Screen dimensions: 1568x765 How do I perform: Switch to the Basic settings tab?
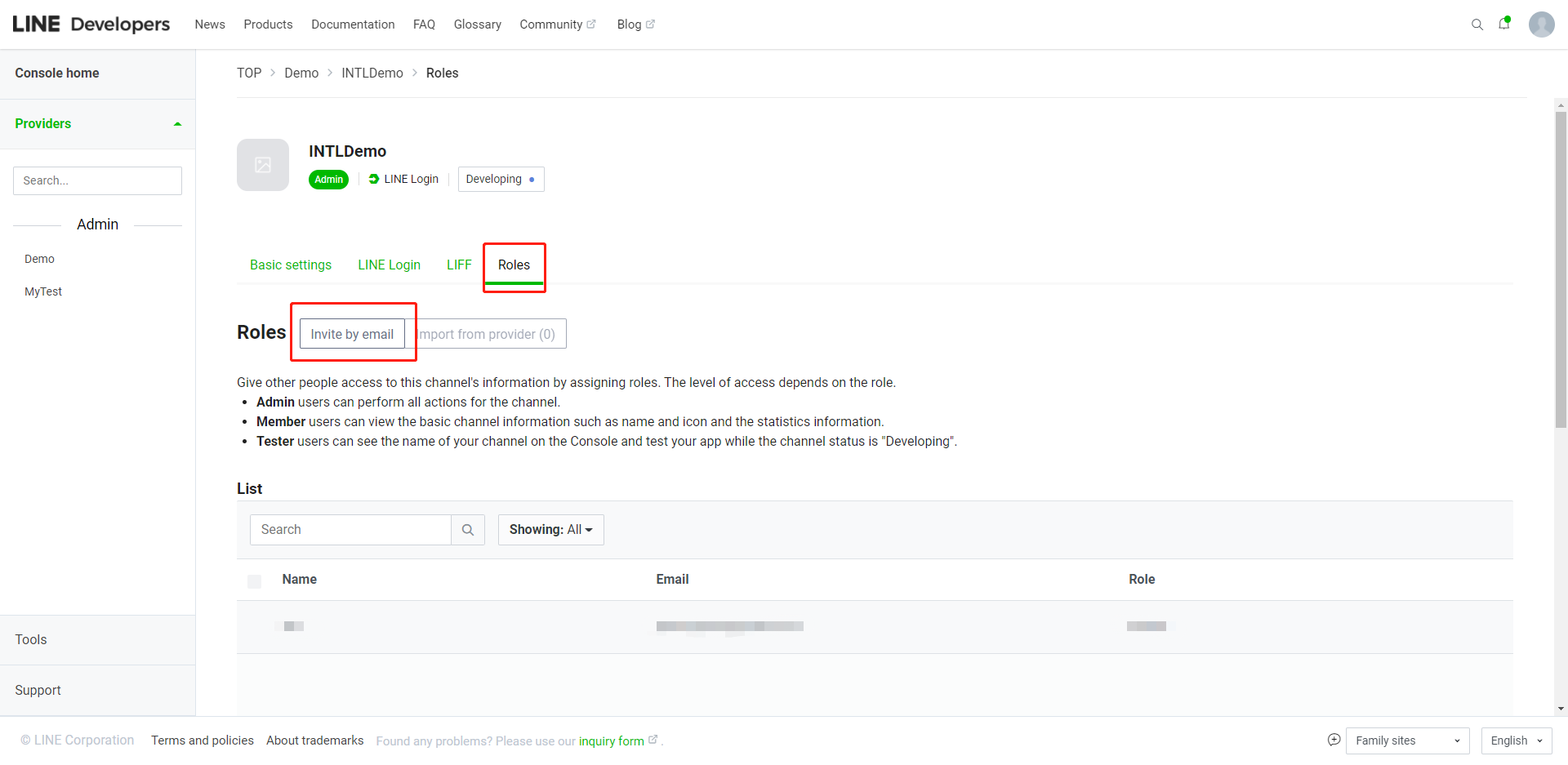(291, 265)
